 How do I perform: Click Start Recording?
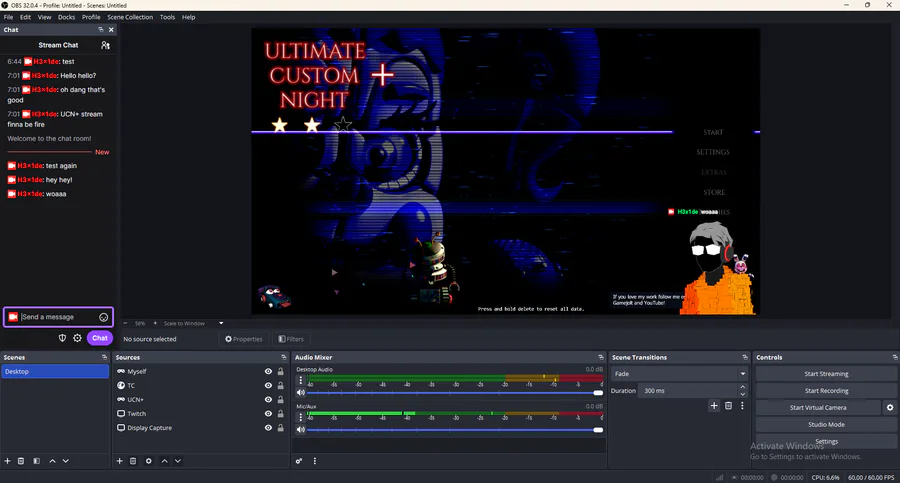pyautogui.click(x=826, y=391)
